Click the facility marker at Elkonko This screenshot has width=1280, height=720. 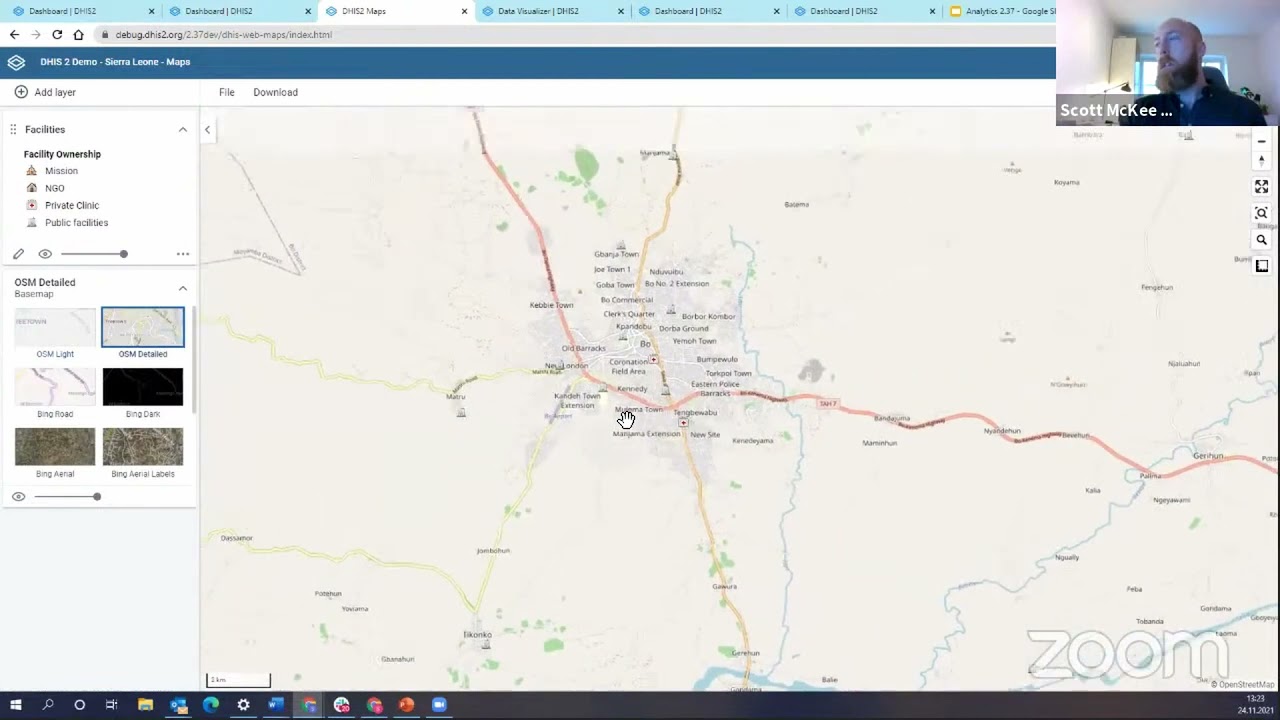(x=486, y=644)
